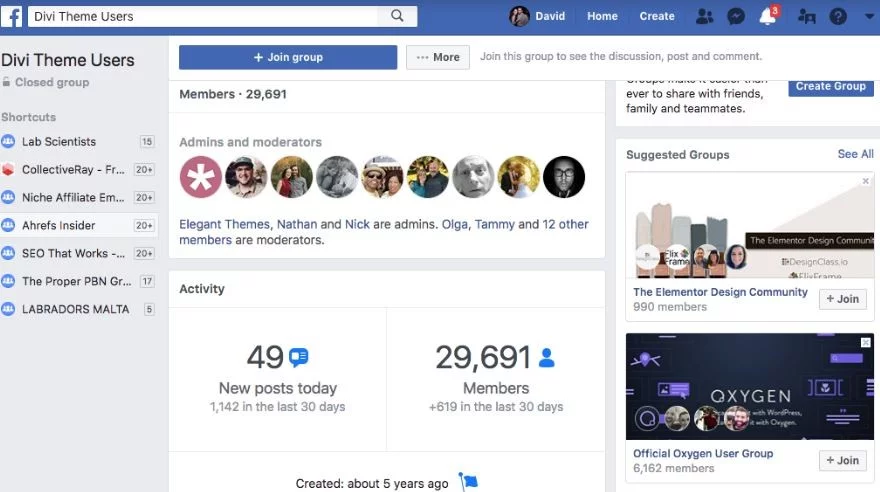Open The Elementor Design Community title link

[x=720, y=292]
